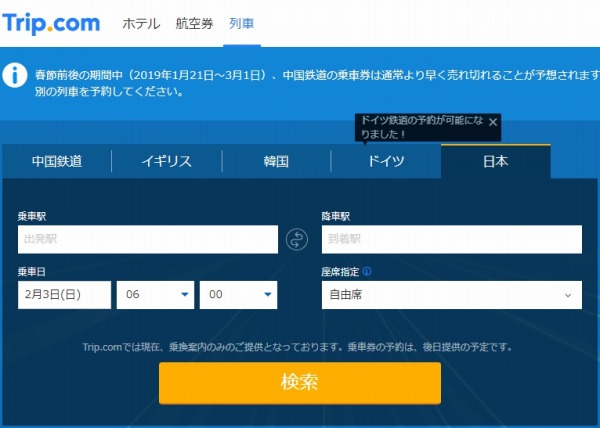Switch to イギリス tab

point(166,161)
